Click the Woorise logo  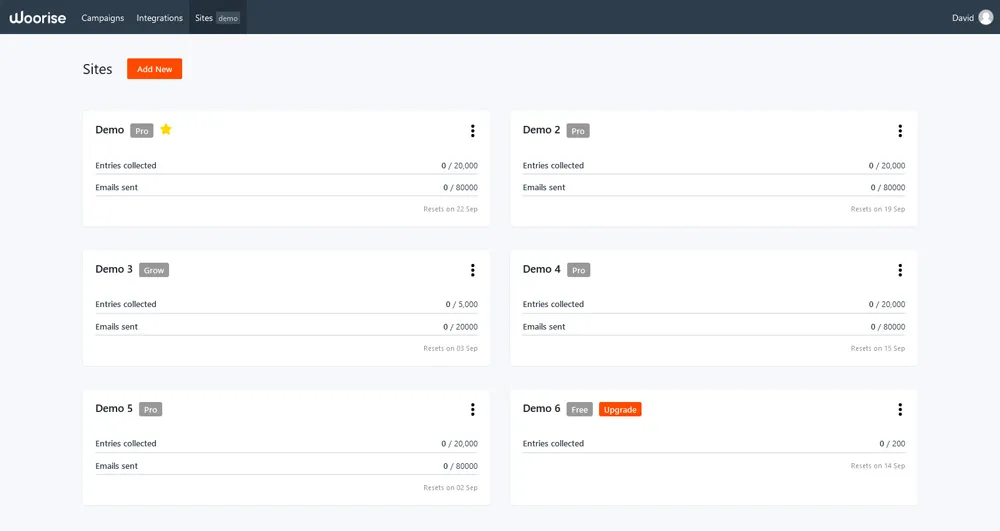38,17
